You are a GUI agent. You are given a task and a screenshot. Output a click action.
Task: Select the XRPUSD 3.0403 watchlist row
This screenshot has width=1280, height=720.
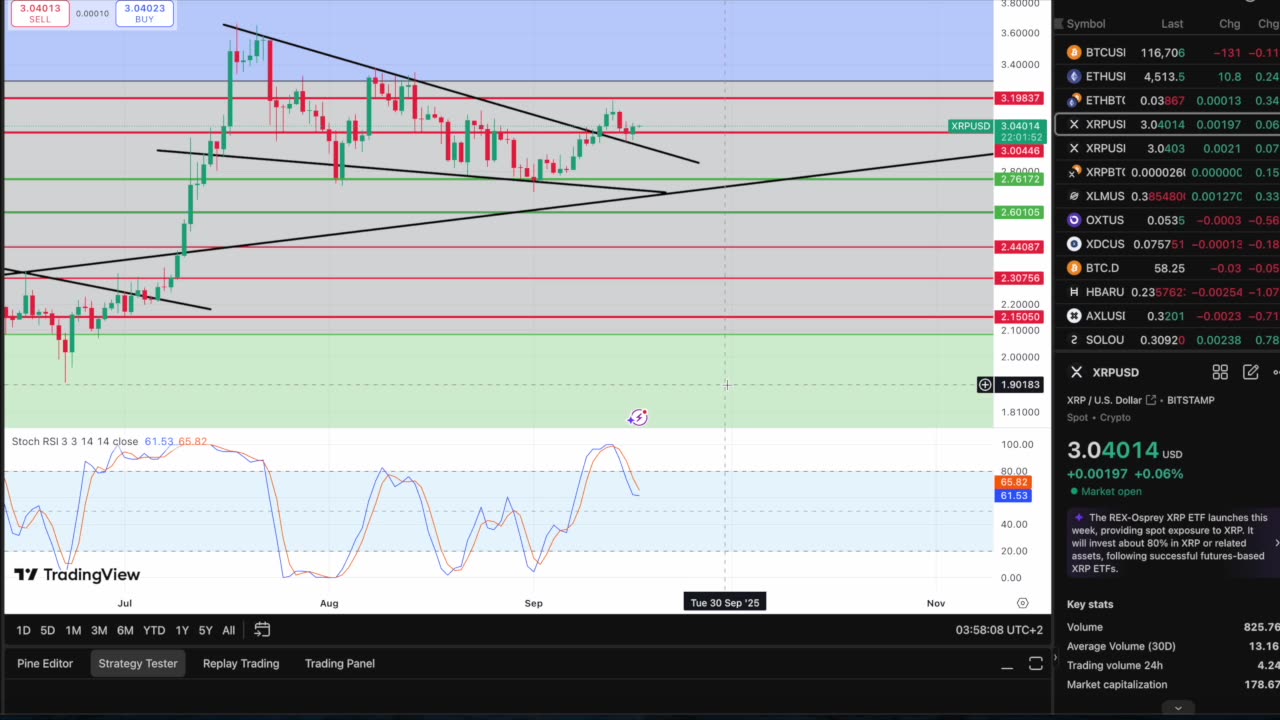tap(1168, 148)
